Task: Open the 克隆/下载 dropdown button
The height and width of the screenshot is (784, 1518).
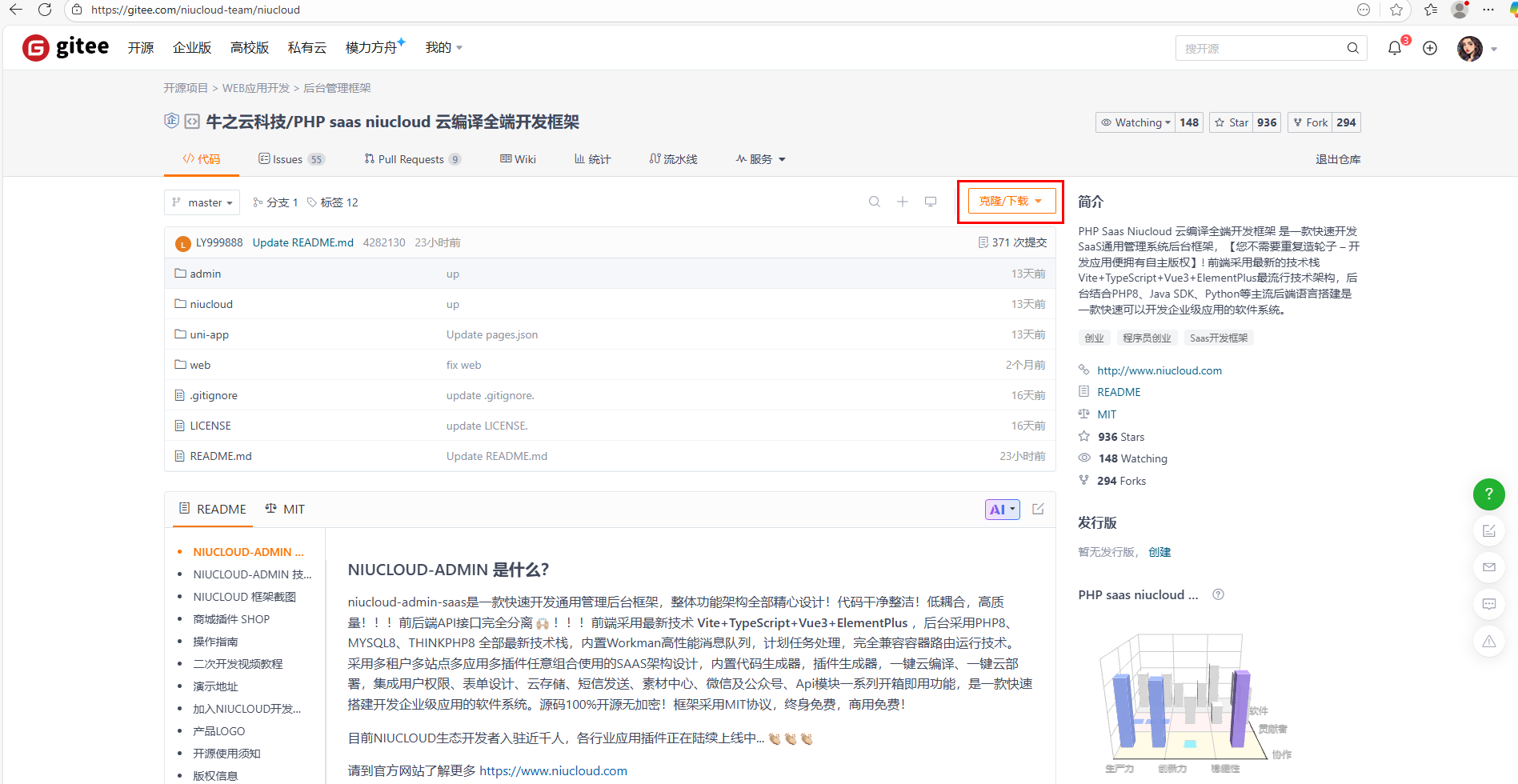Action: point(1011,202)
